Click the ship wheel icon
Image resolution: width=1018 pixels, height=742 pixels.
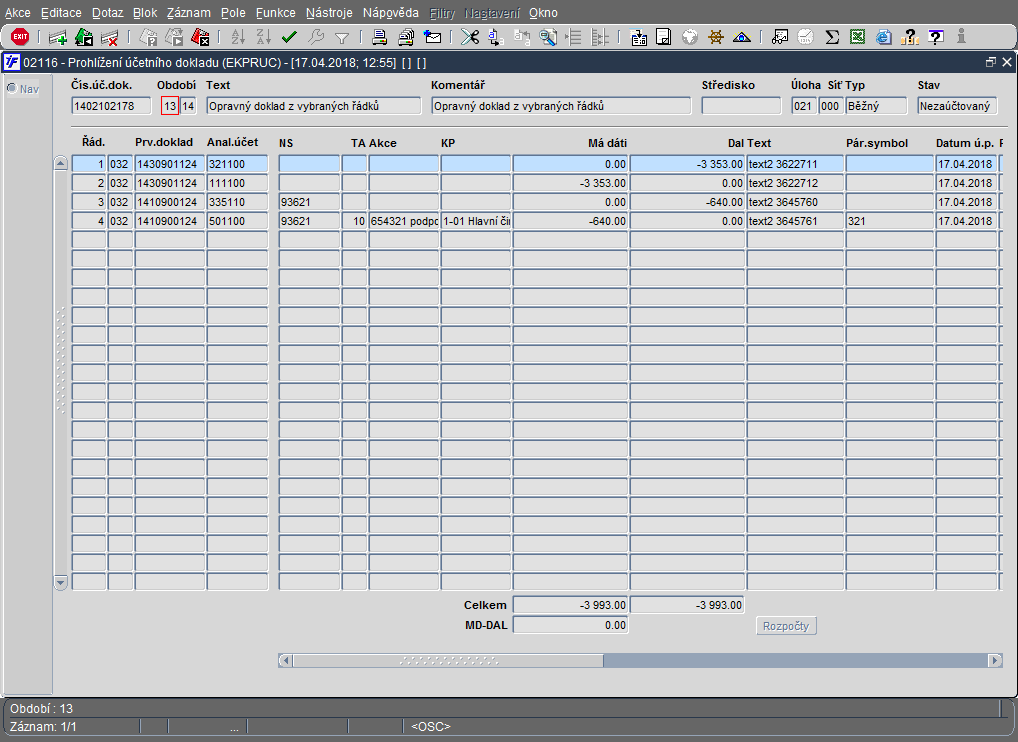715,38
